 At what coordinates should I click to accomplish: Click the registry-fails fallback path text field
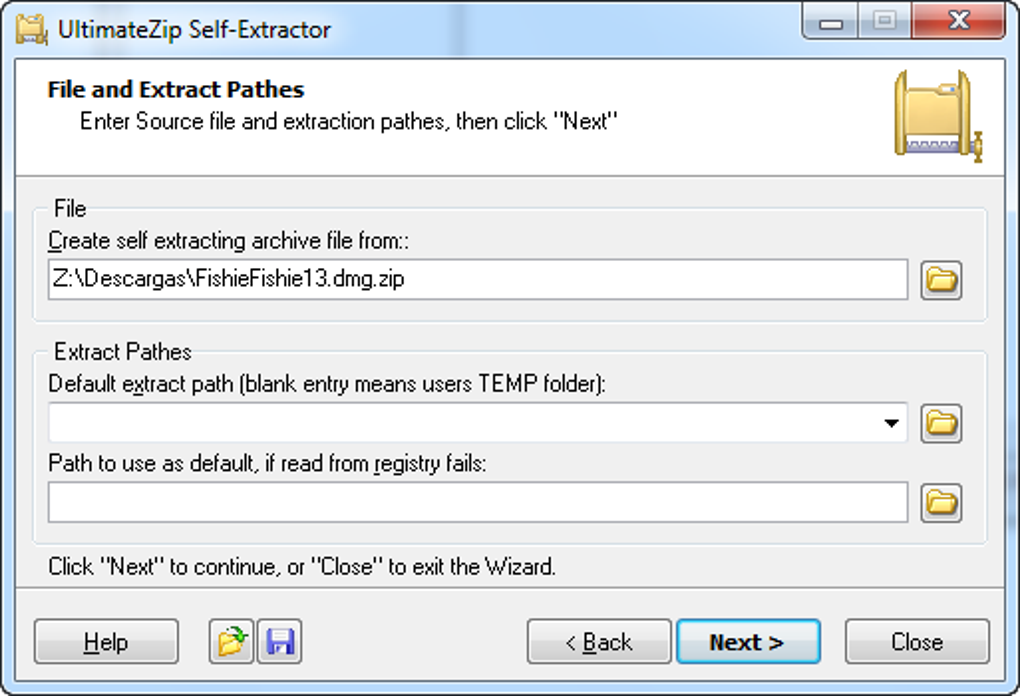[x=477, y=502]
